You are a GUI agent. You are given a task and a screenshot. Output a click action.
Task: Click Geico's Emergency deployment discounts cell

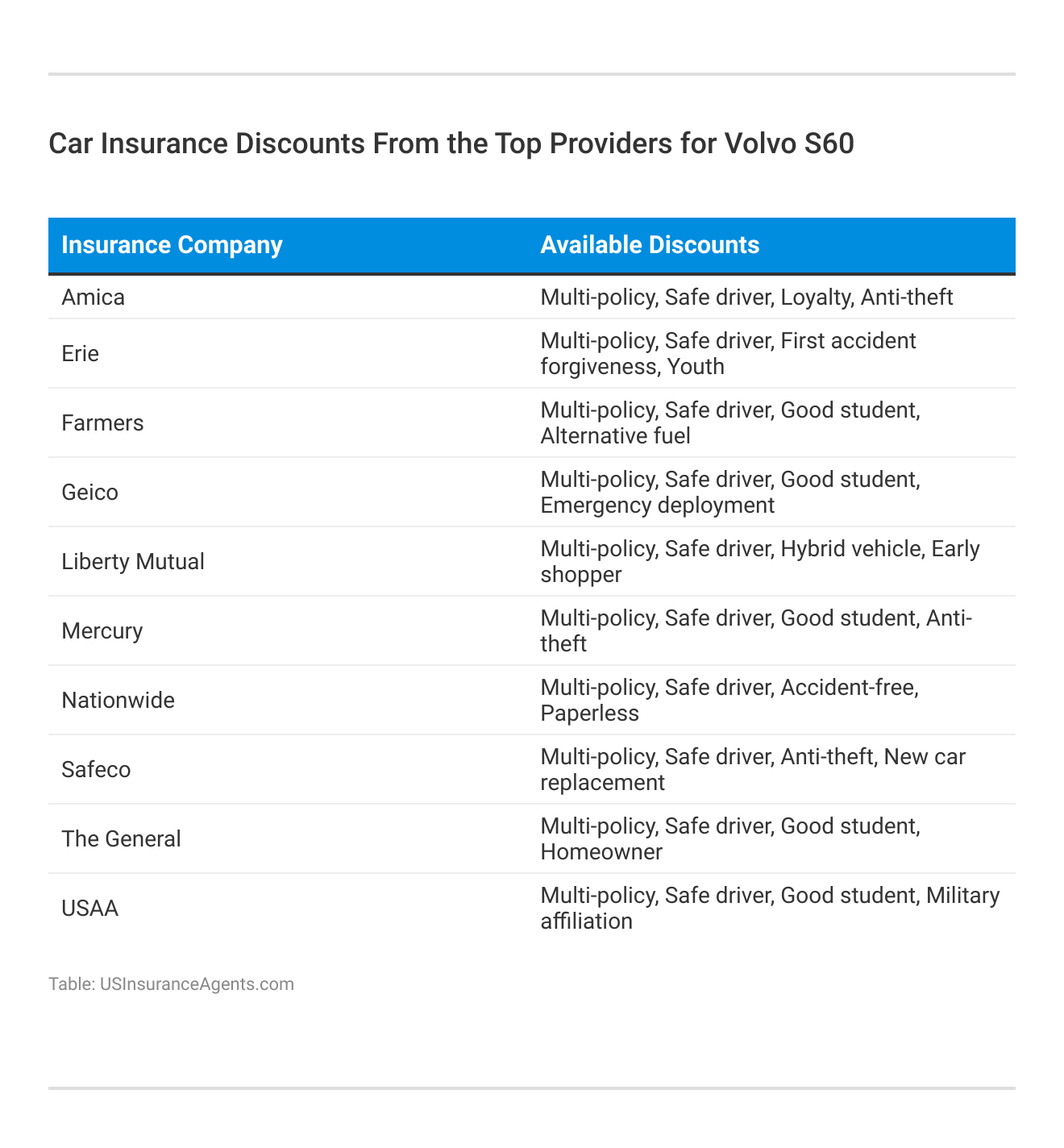click(x=730, y=493)
